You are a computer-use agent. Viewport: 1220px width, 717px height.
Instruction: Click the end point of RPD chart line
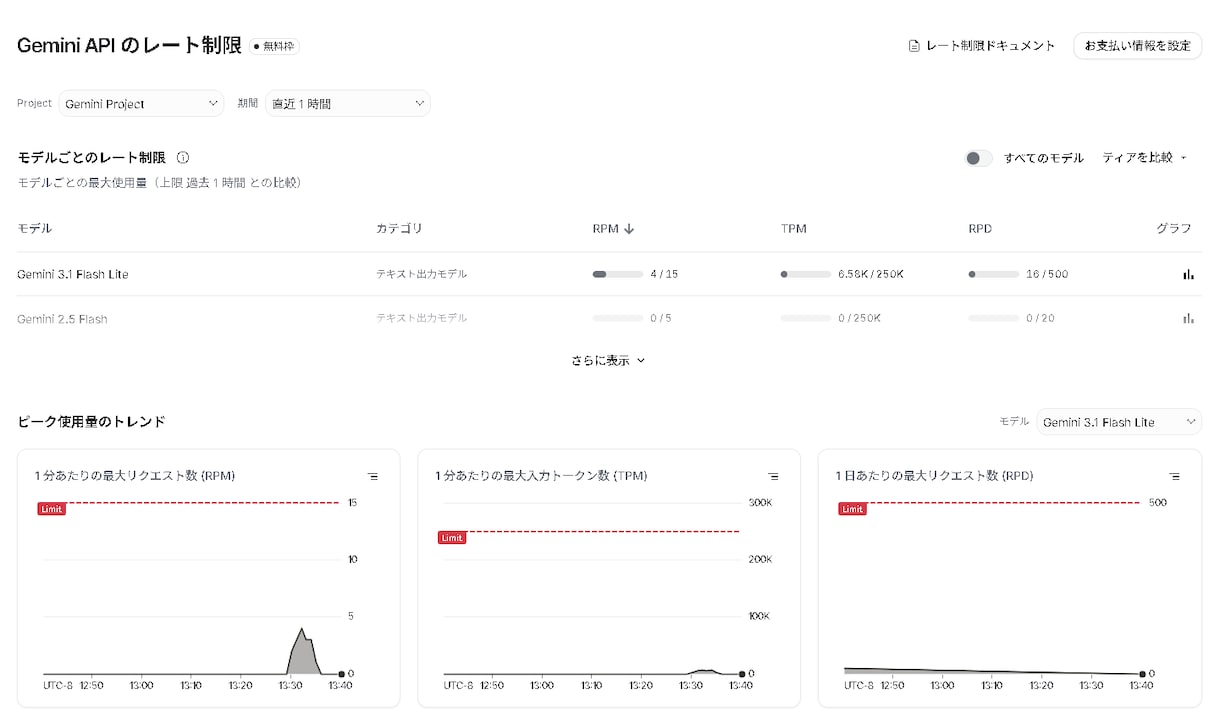(1142, 674)
